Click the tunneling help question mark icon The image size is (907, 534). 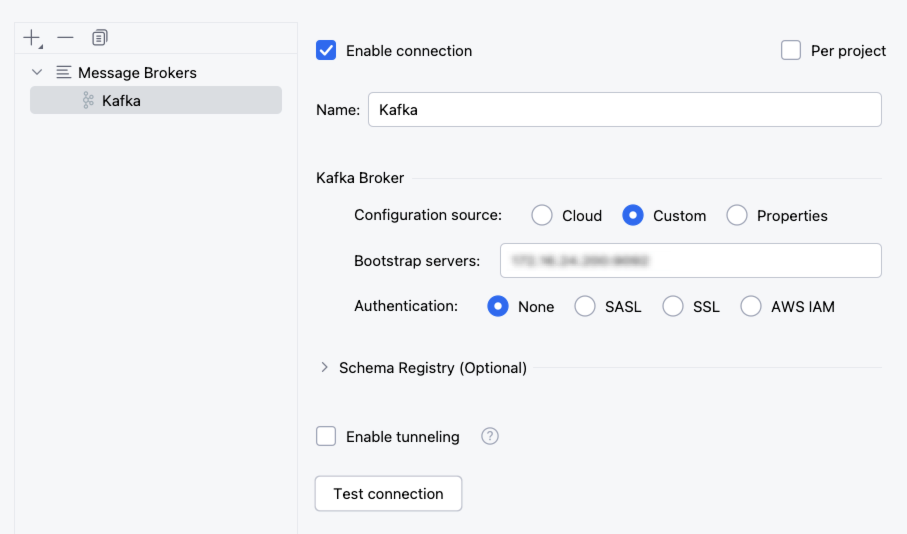pyautogui.click(x=490, y=436)
